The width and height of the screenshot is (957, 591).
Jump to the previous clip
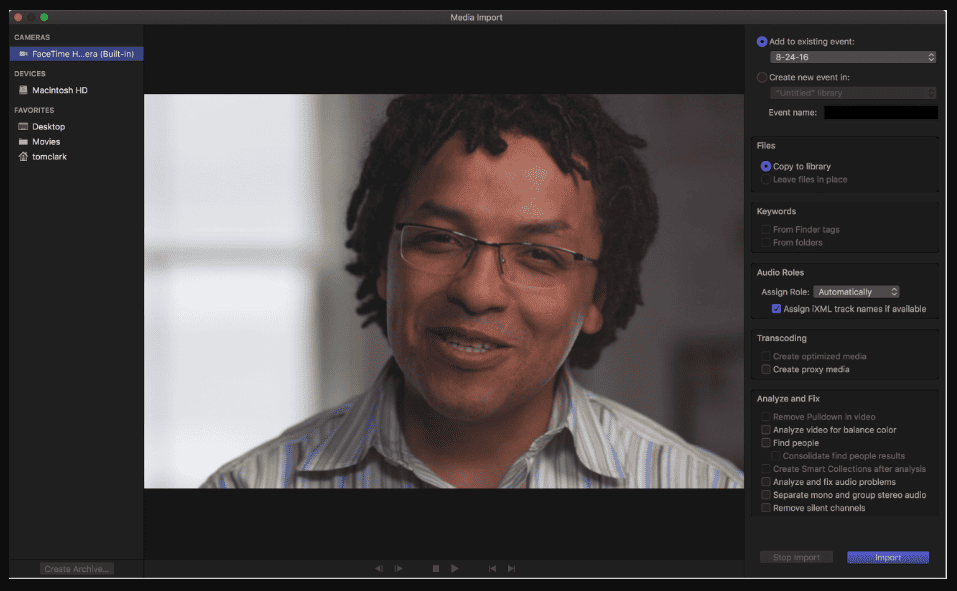coord(492,568)
